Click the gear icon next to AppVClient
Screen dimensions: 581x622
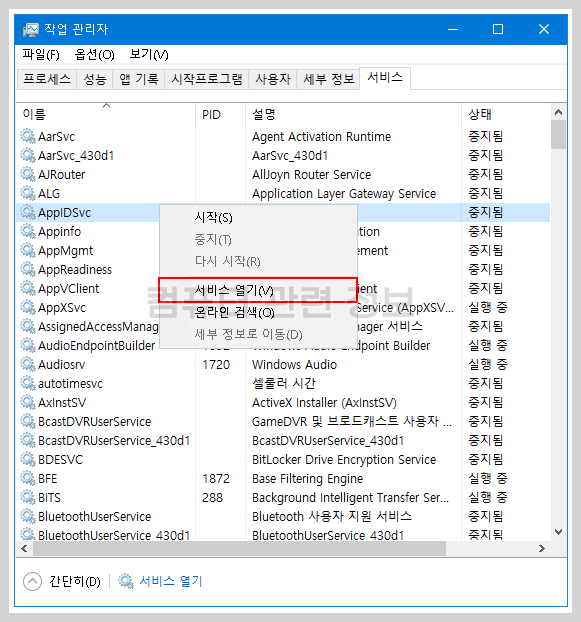[28, 288]
